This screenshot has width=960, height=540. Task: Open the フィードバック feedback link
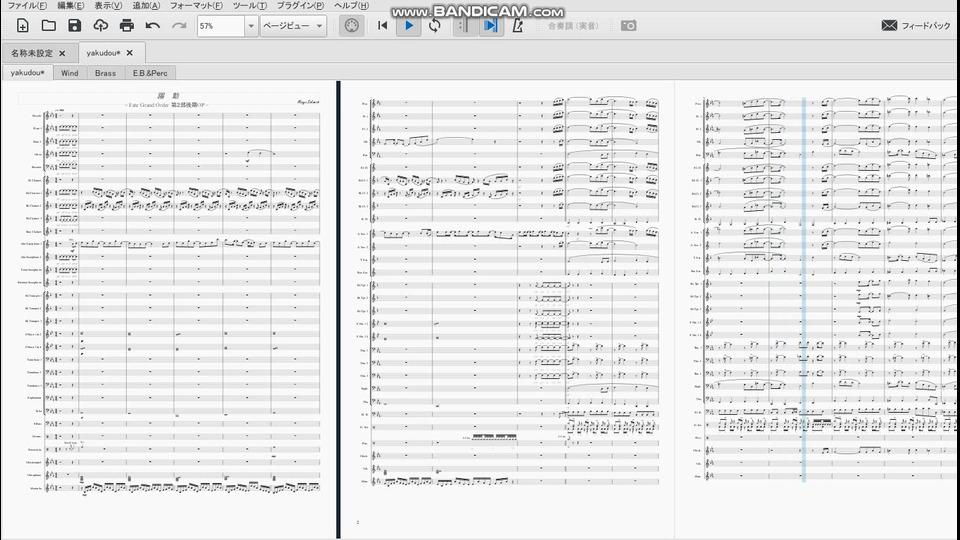pyautogui.click(x=926, y=26)
